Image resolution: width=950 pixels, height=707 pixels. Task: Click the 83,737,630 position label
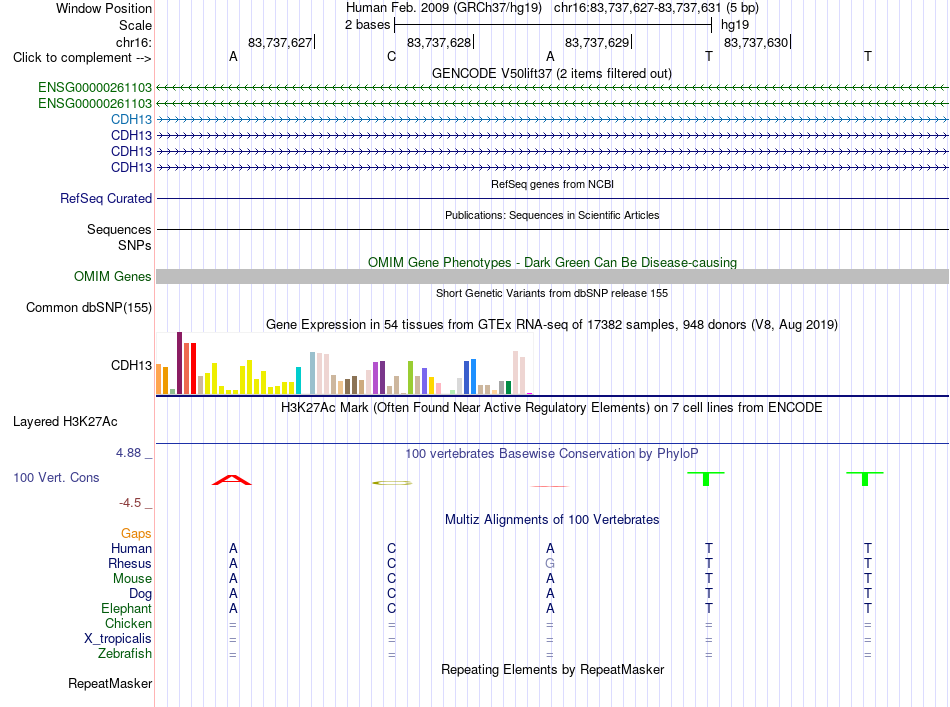(756, 42)
